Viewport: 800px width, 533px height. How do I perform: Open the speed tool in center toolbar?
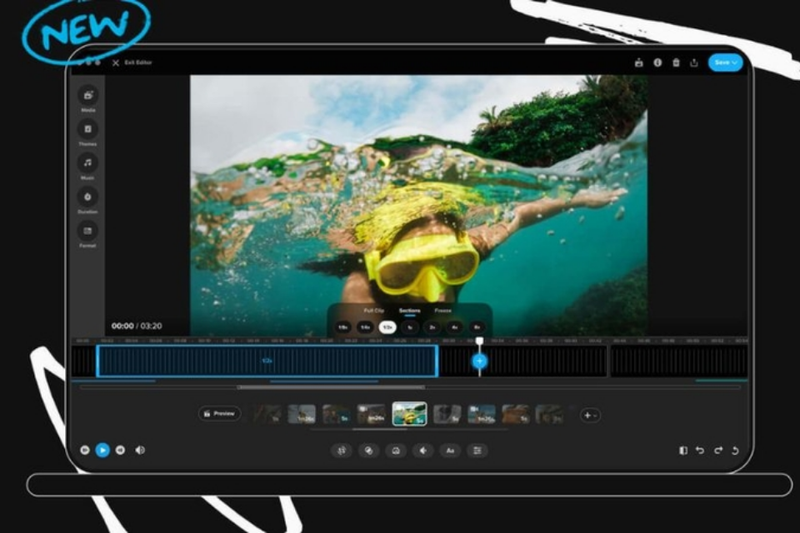395,451
